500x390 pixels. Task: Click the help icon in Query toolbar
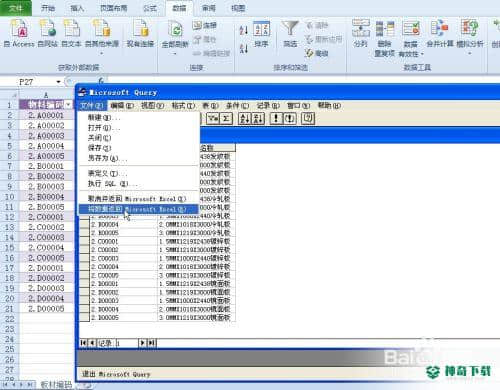pos(308,118)
